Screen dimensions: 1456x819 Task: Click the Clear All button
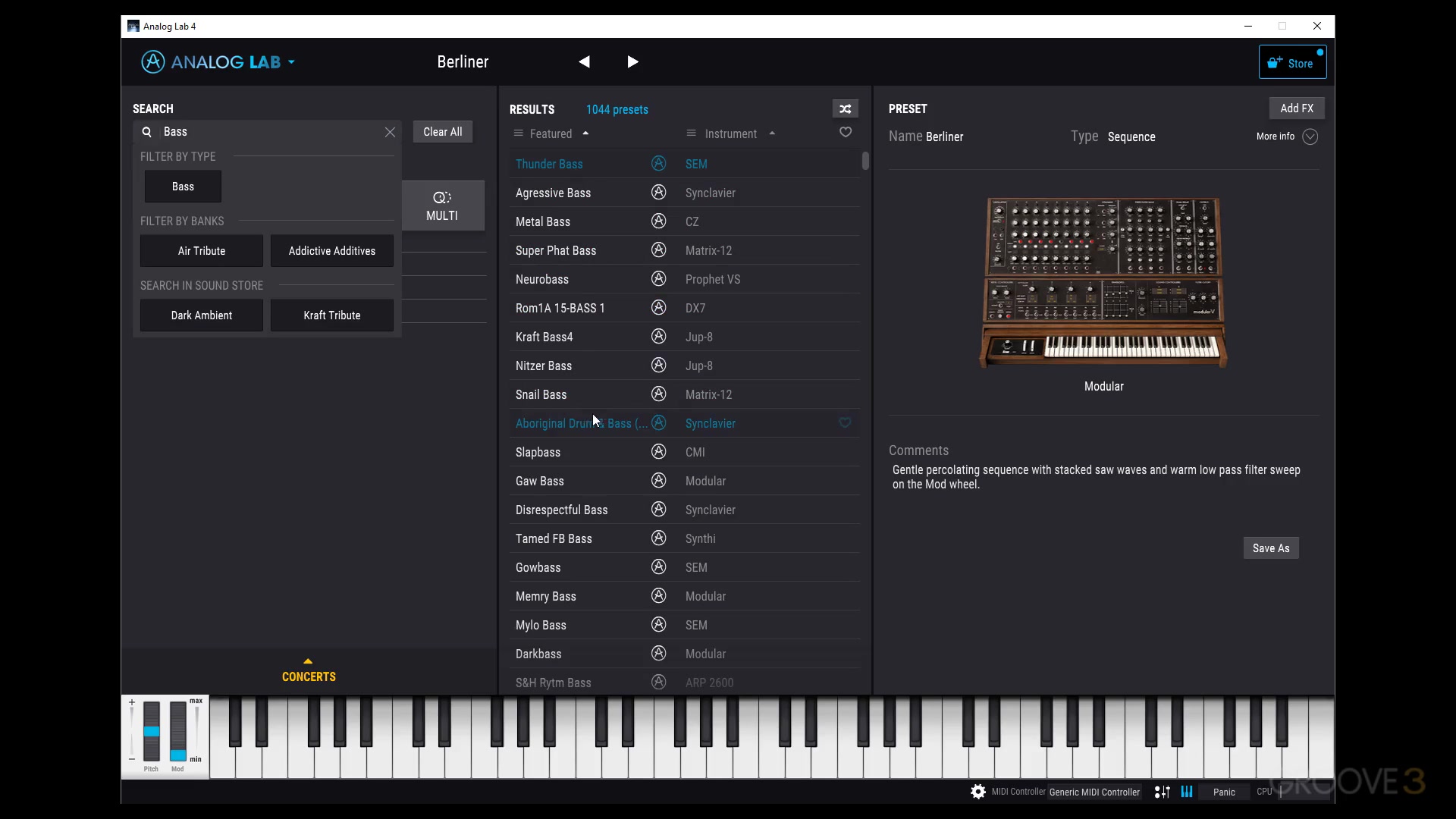point(442,131)
